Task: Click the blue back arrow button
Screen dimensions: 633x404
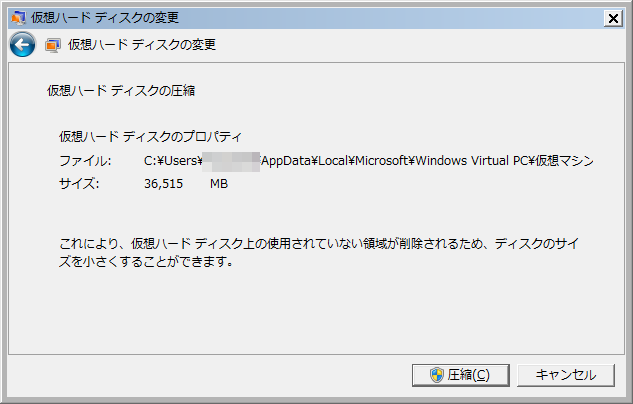Action: (23, 44)
